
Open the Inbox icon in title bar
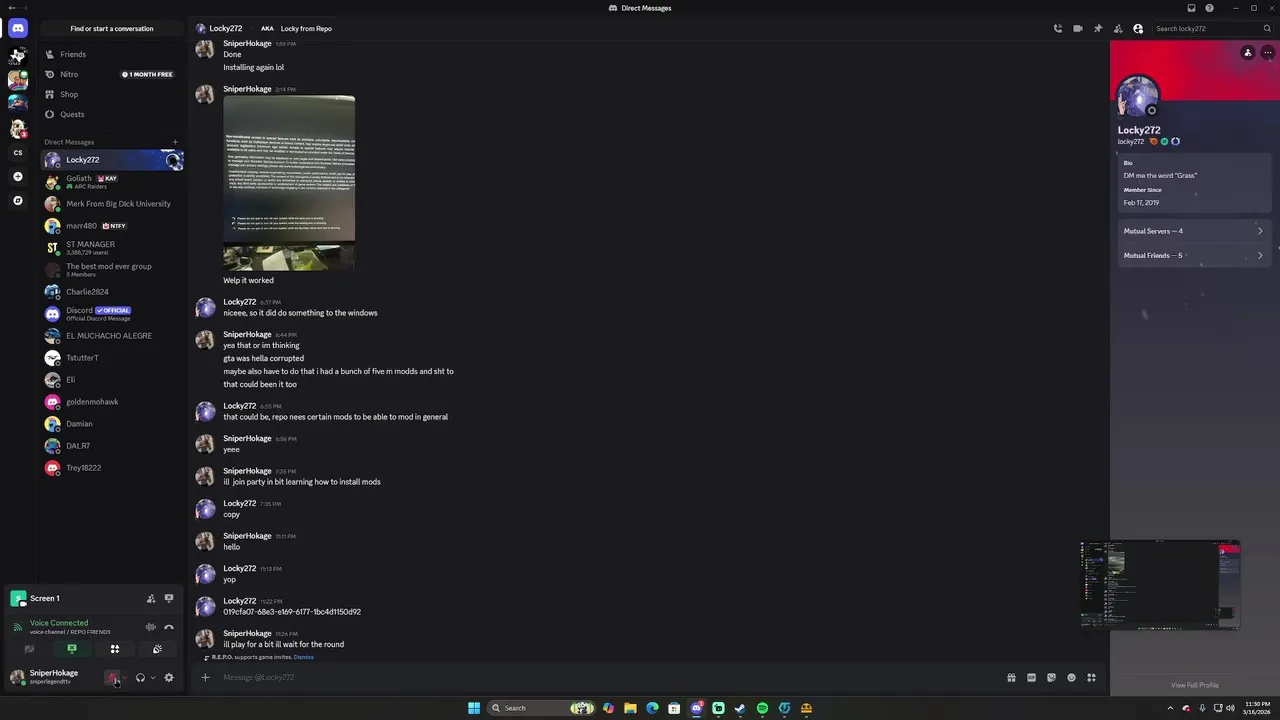click(x=1191, y=8)
